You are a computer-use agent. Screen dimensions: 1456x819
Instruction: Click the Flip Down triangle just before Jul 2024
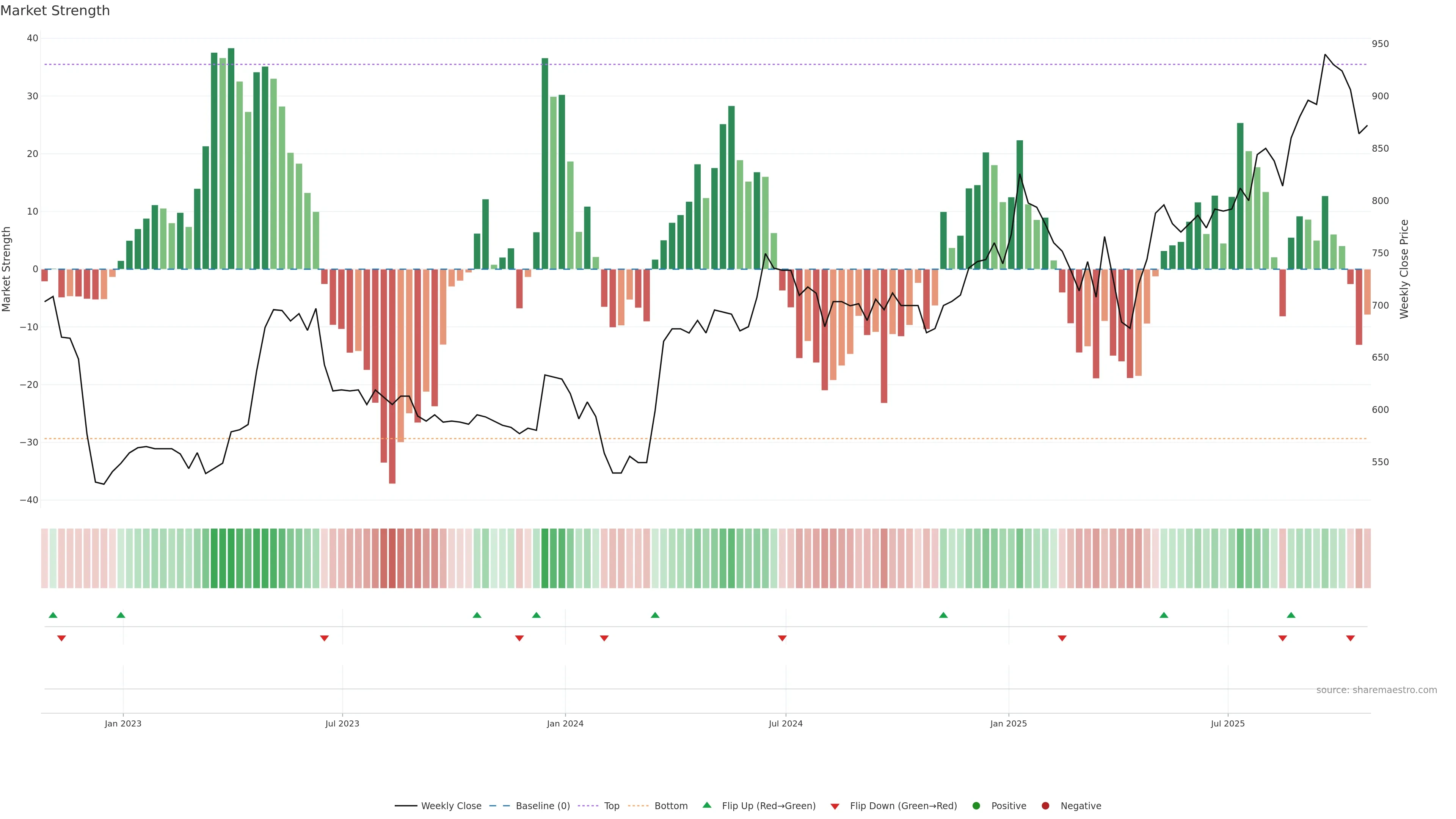click(782, 638)
